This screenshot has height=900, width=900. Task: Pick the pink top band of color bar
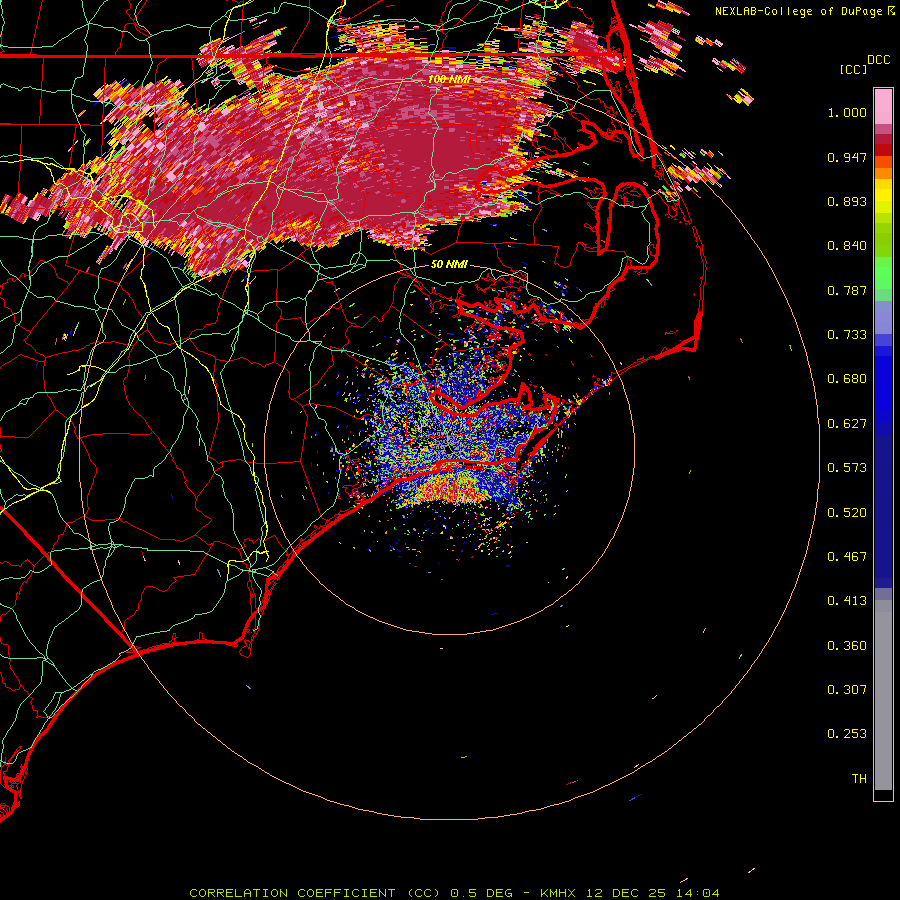pos(883,106)
